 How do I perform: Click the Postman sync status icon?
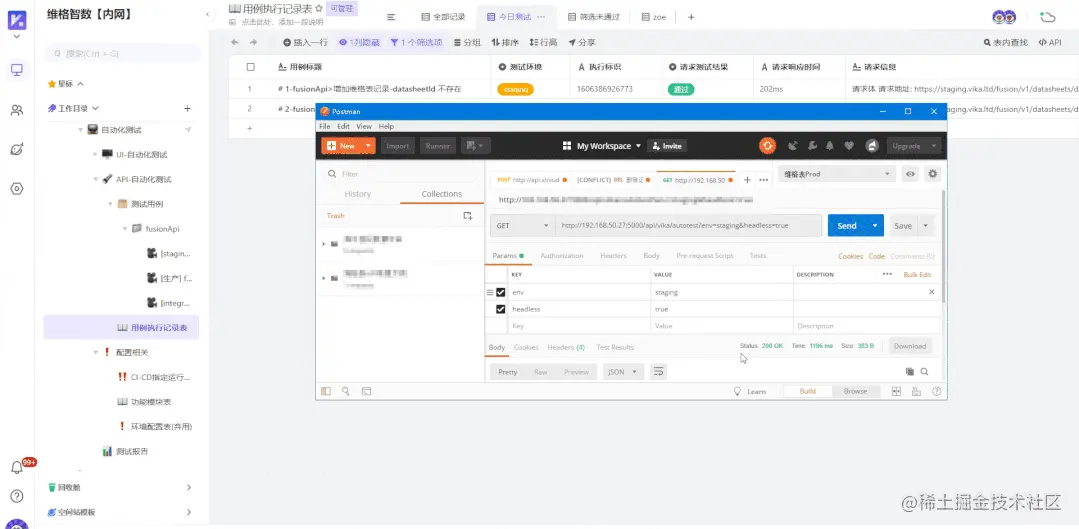(767, 146)
